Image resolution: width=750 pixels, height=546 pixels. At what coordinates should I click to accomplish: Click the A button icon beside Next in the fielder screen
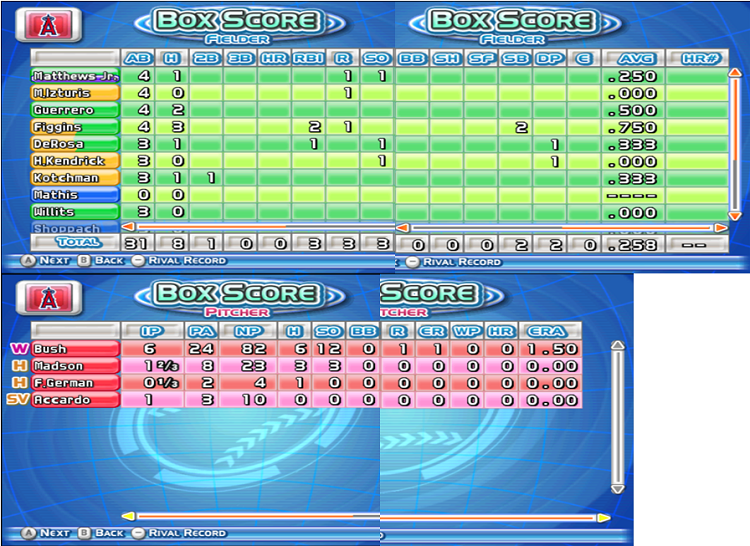click(28, 261)
